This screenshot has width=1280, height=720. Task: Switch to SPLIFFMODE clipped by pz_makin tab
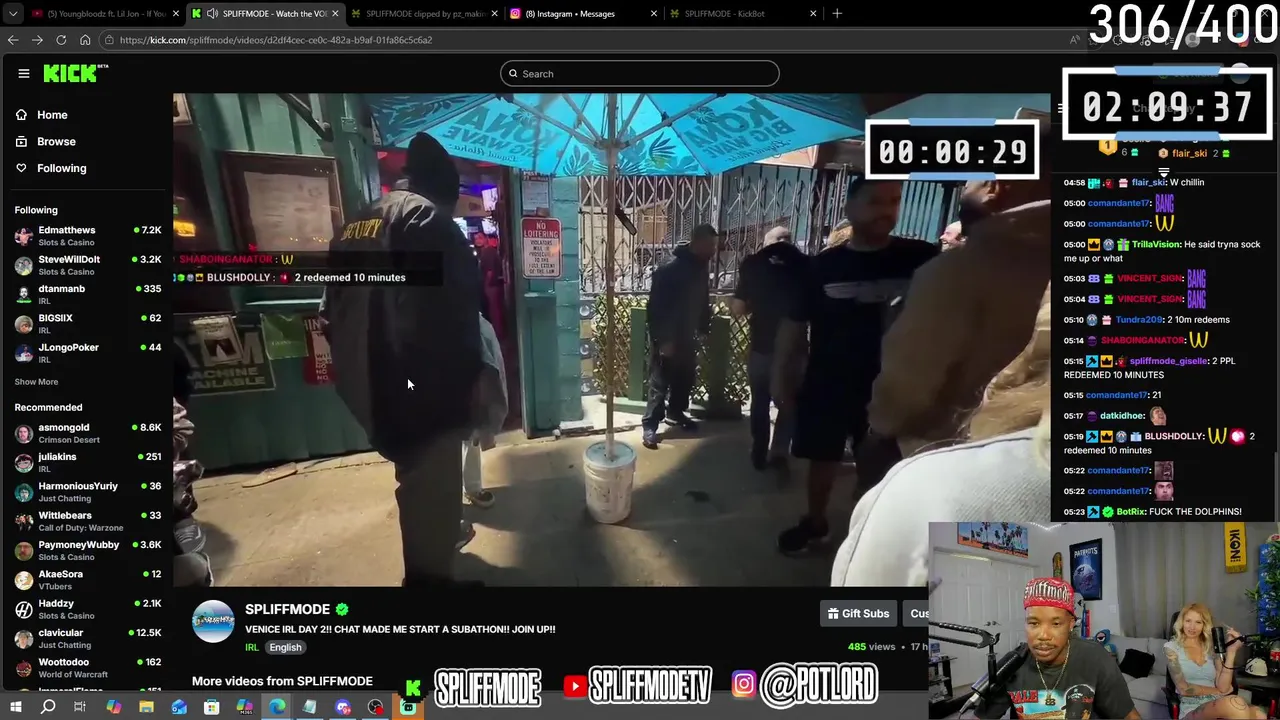click(x=425, y=14)
